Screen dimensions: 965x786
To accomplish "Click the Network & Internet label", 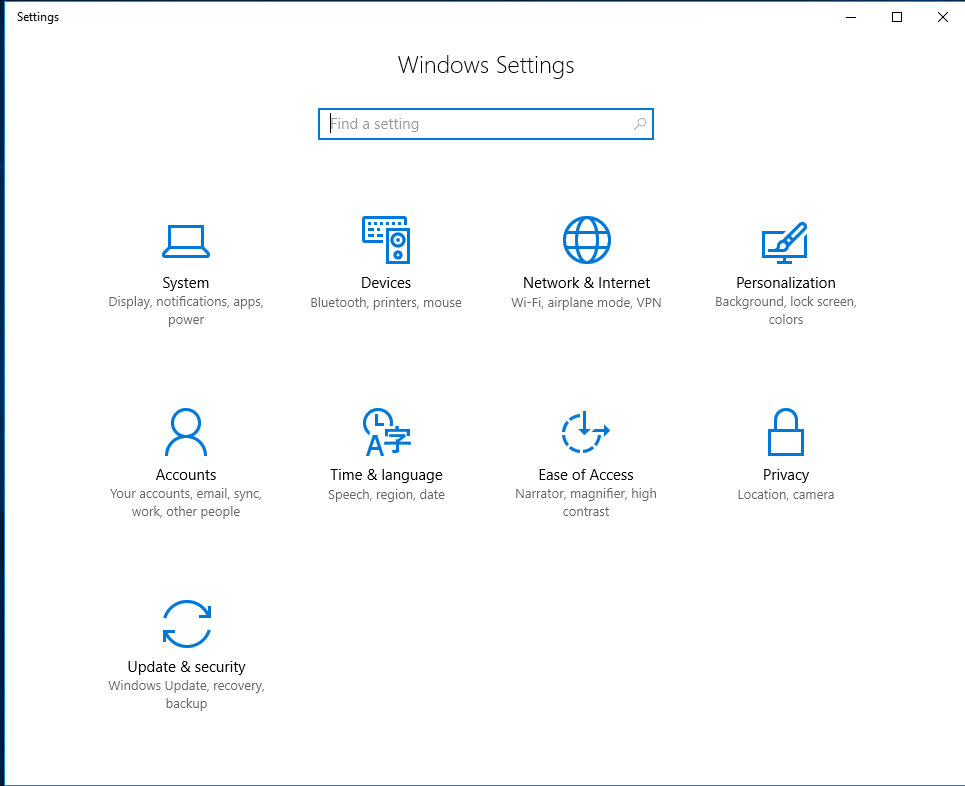I will (x=587, y=283).
